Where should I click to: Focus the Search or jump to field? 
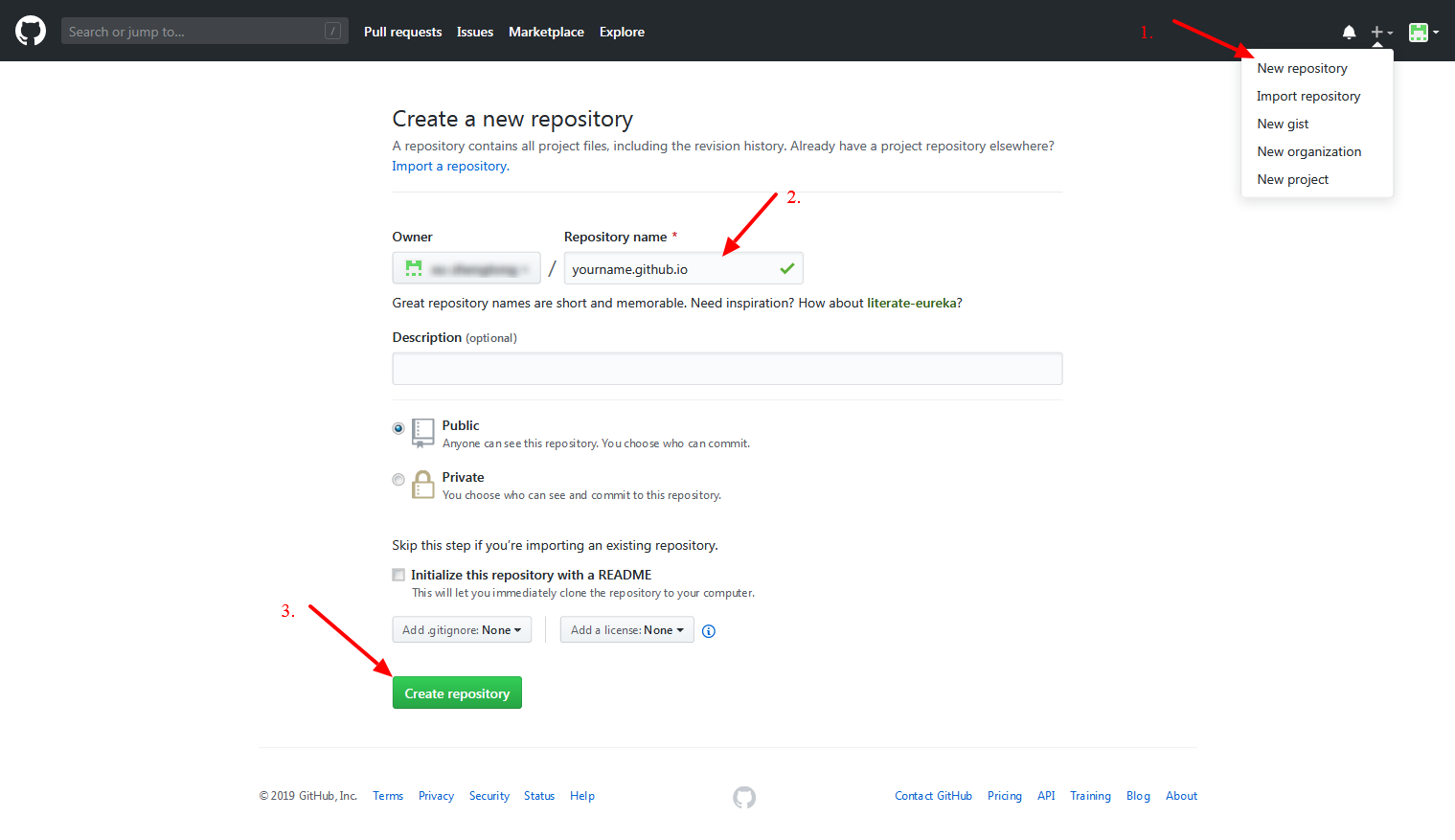pos(204,31)
